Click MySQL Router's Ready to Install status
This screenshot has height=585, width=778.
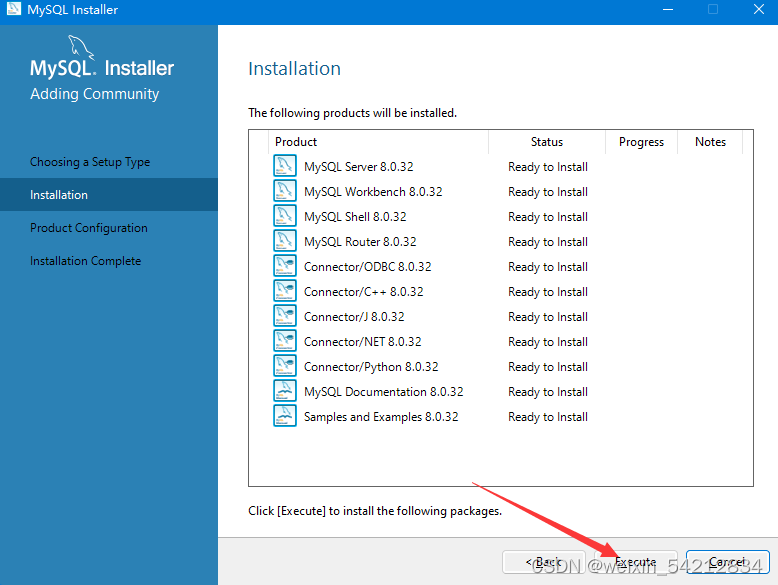(548, 242)
